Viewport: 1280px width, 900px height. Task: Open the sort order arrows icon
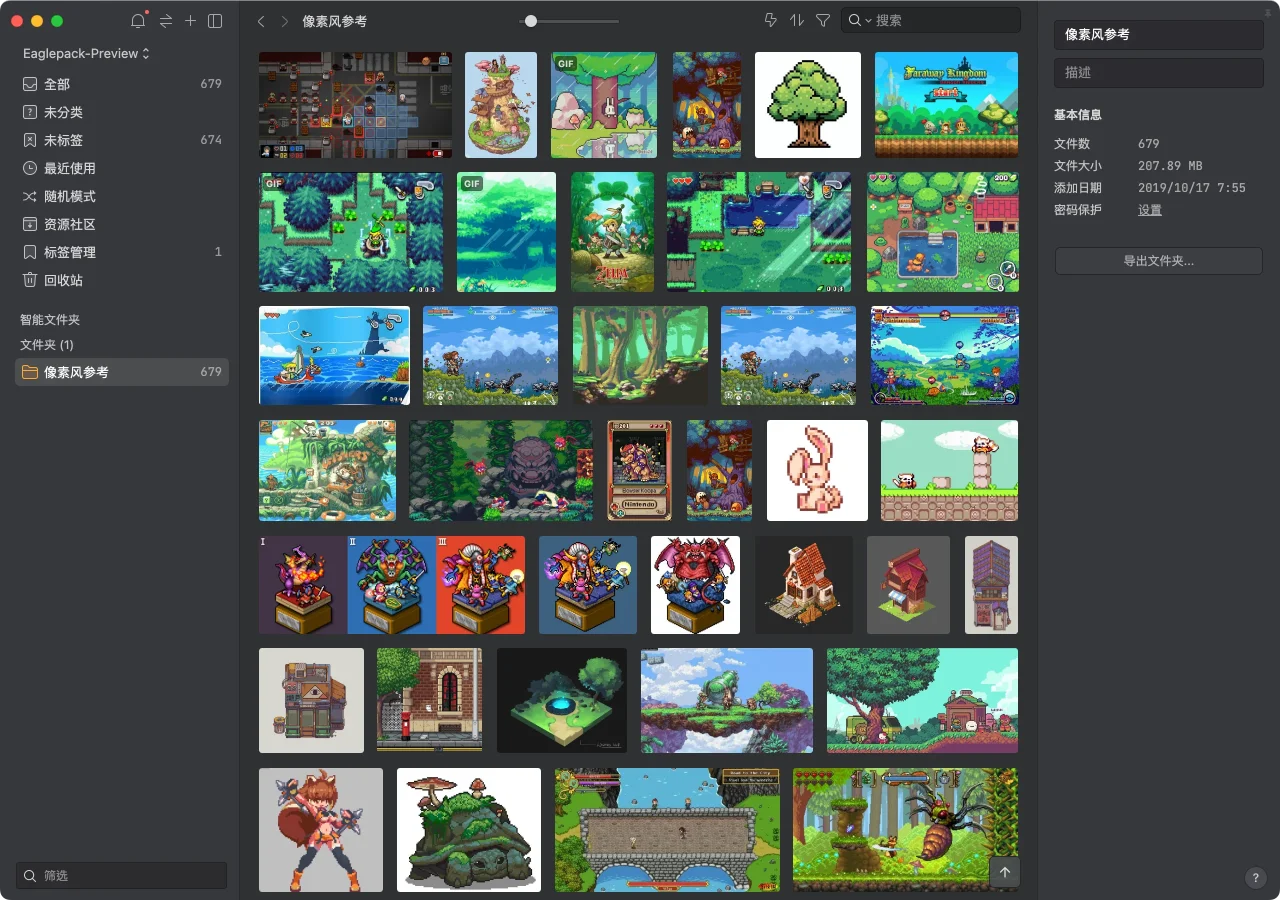(797, 20)
